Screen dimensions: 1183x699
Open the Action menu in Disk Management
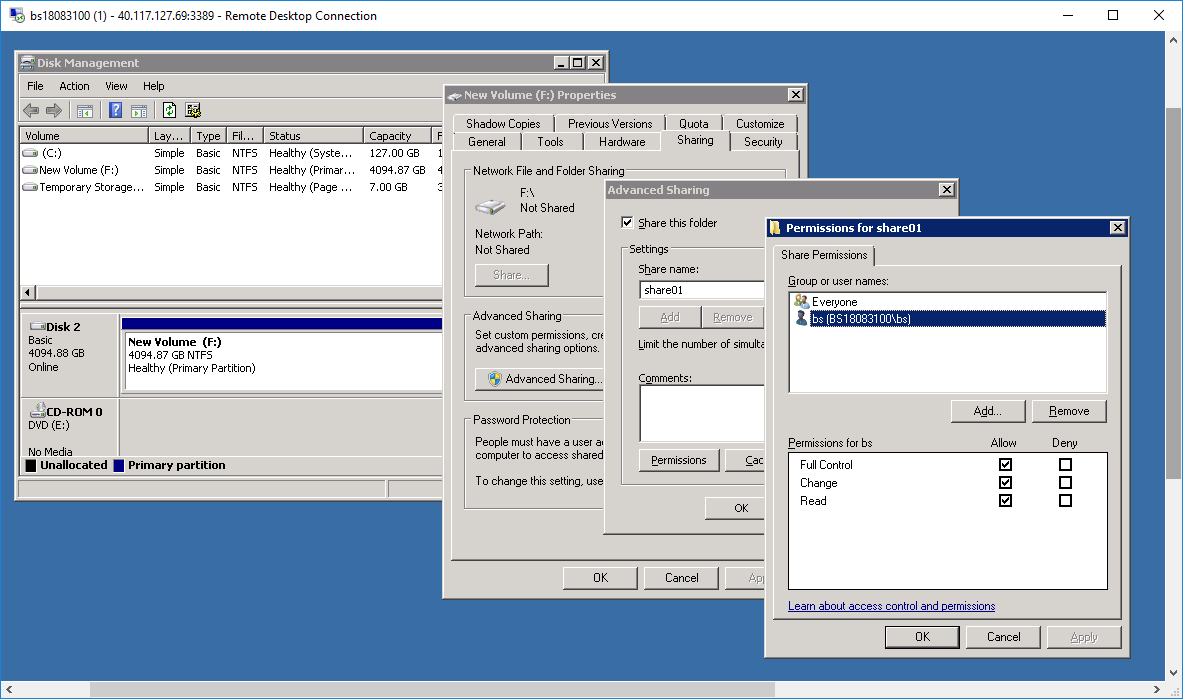pos(74,86)
